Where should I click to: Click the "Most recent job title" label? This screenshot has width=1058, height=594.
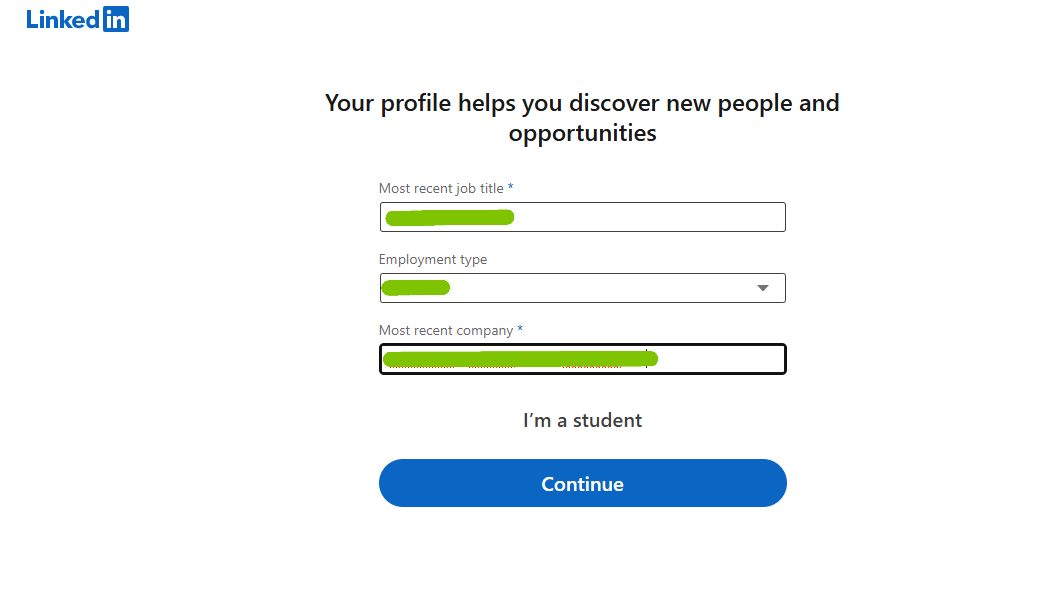pyautogui.click(x=441, y=188)
